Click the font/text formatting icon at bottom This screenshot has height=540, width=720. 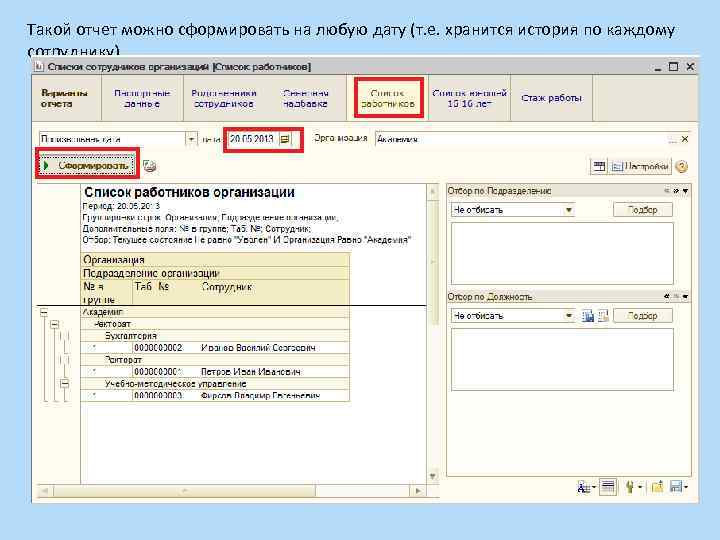point(583,487)
